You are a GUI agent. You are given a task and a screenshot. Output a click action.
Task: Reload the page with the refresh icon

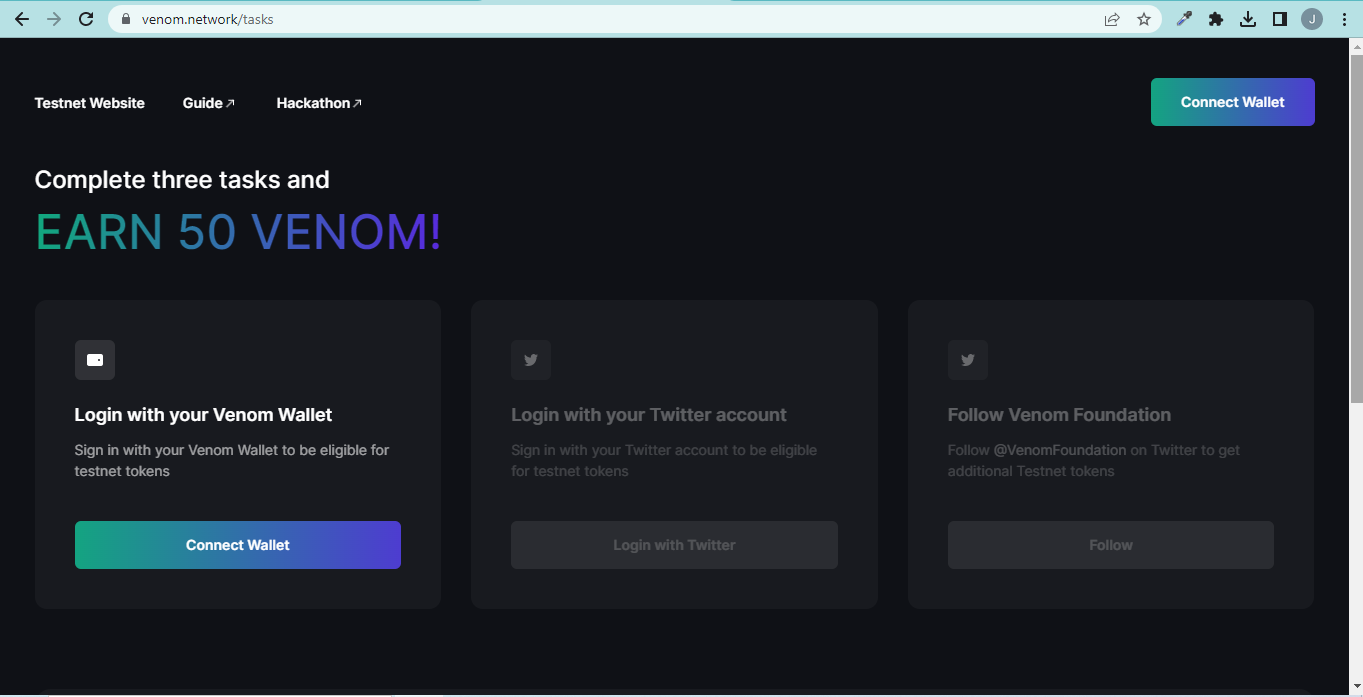[x=86, y=19]
